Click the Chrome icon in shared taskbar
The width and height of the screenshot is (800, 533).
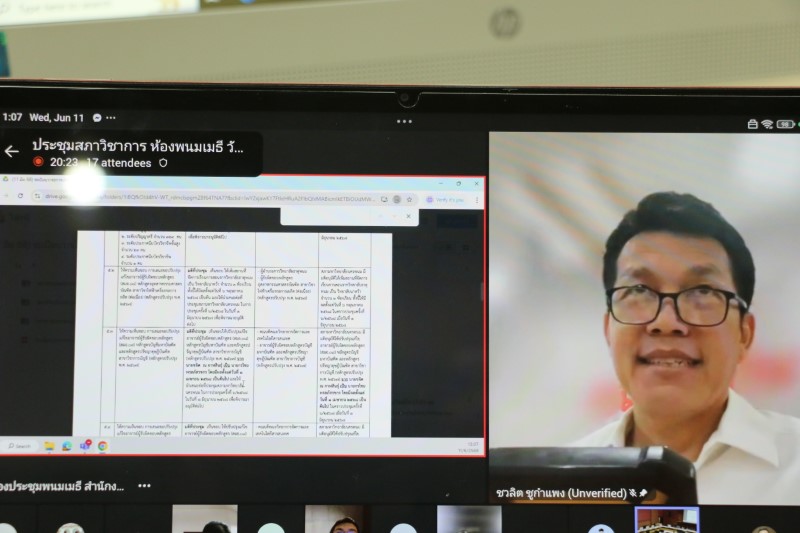coord(102,446)
